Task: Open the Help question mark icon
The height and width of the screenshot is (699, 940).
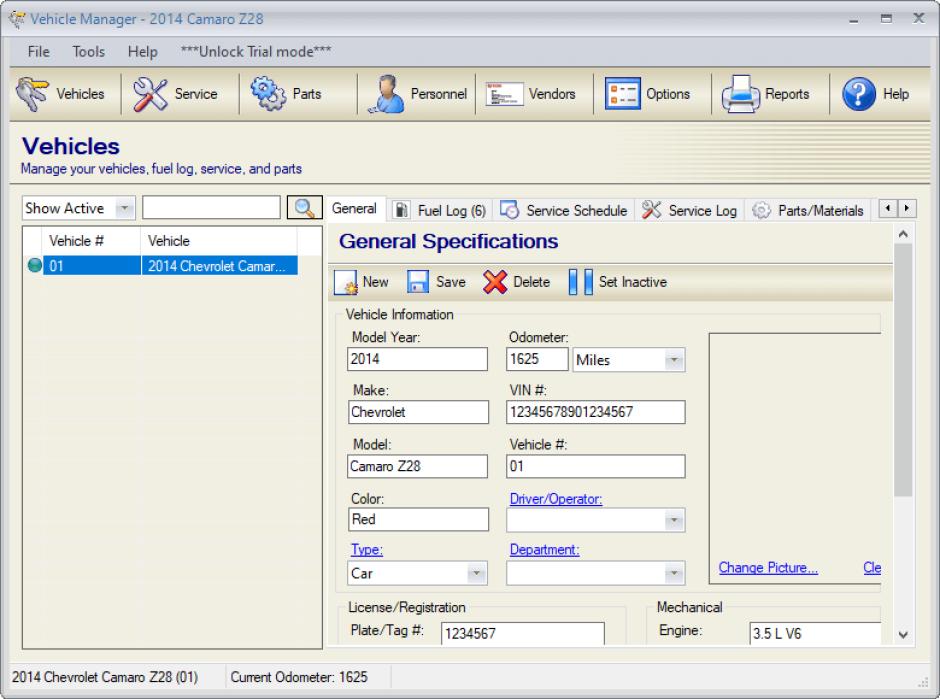Action: pos(858,94)
